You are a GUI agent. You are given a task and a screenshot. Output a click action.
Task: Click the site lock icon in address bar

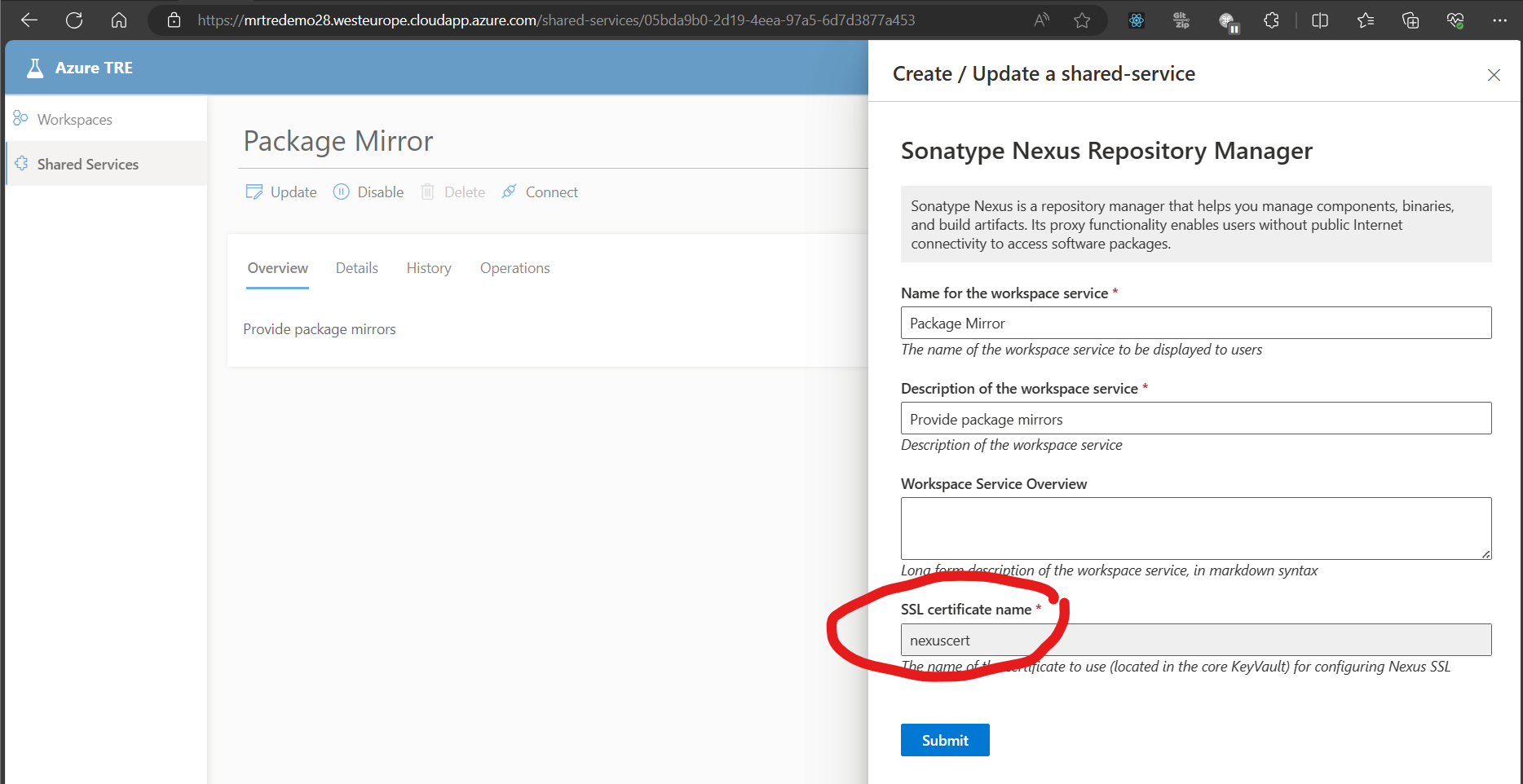(174, 20)
